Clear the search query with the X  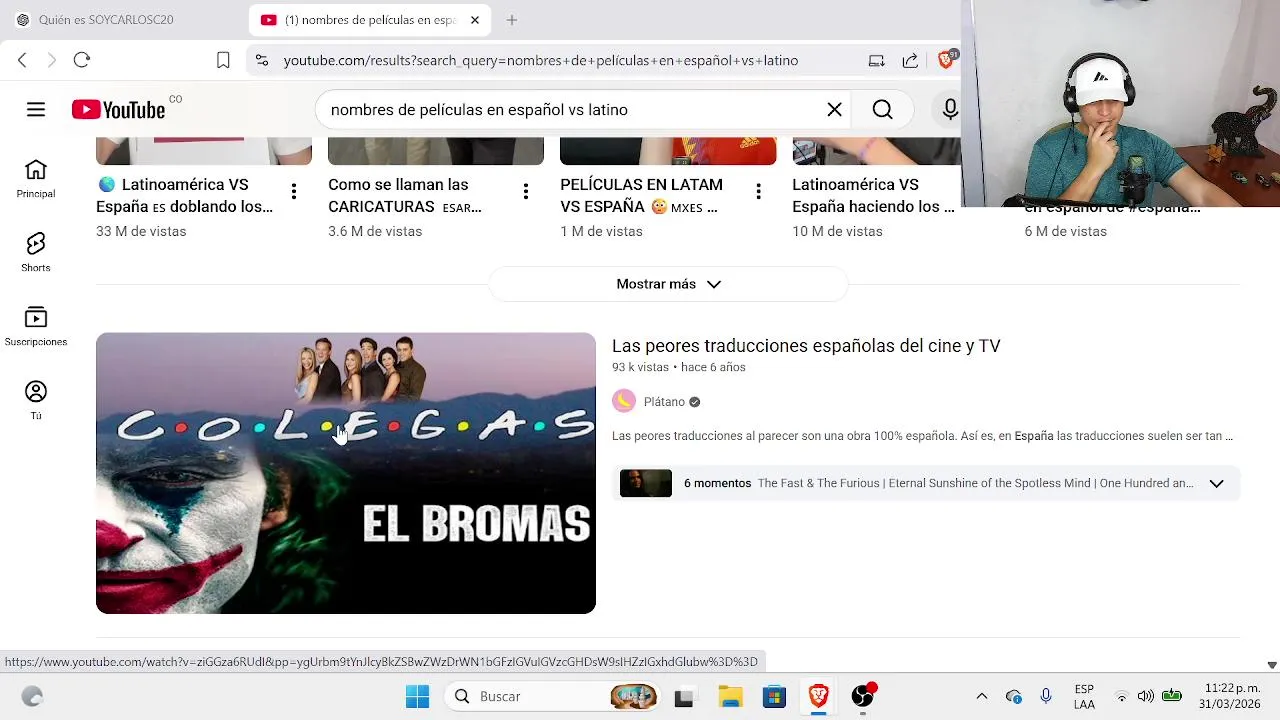(834, 110)
